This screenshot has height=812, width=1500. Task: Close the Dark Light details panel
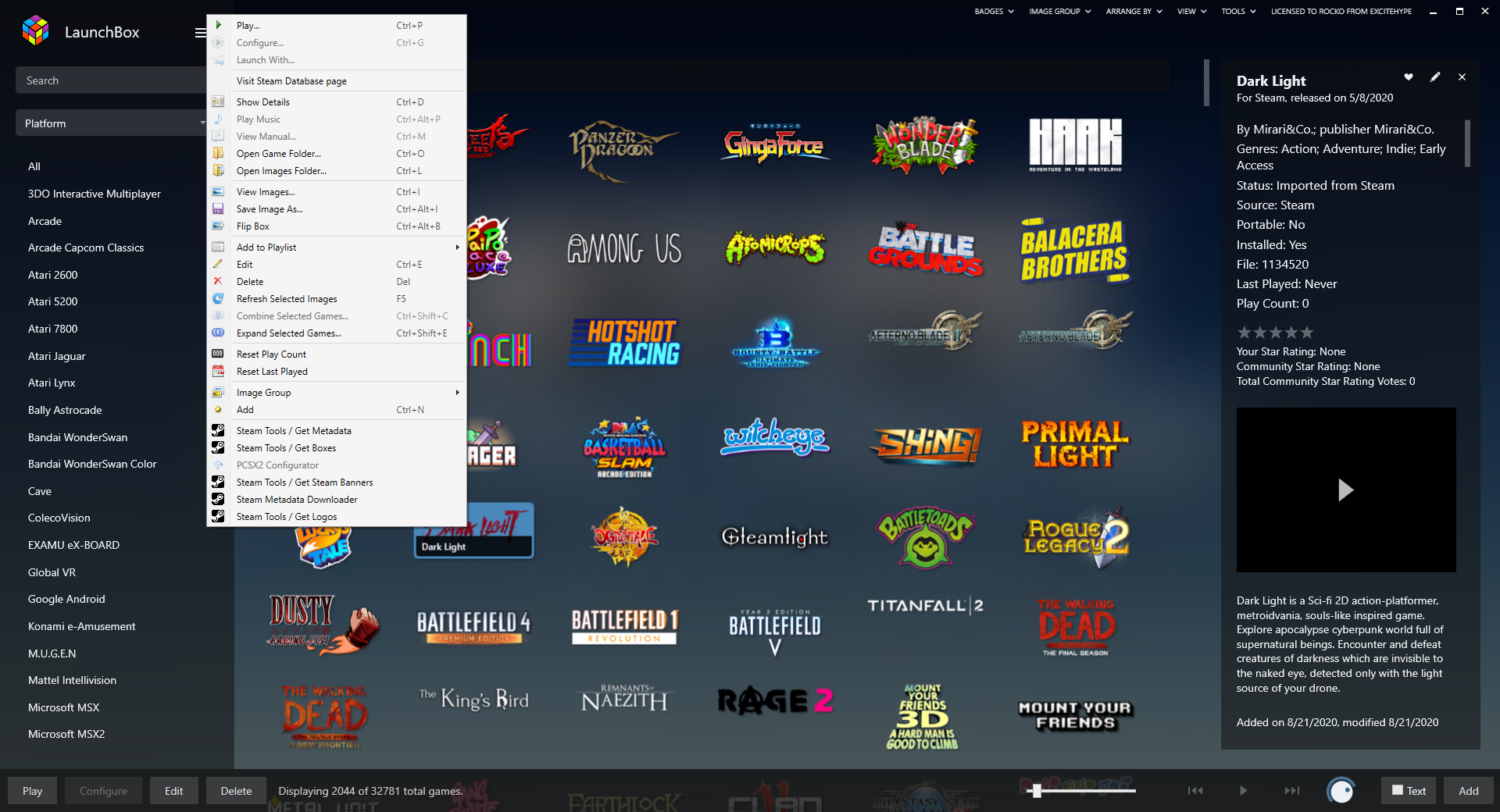tap(1462, 77)
